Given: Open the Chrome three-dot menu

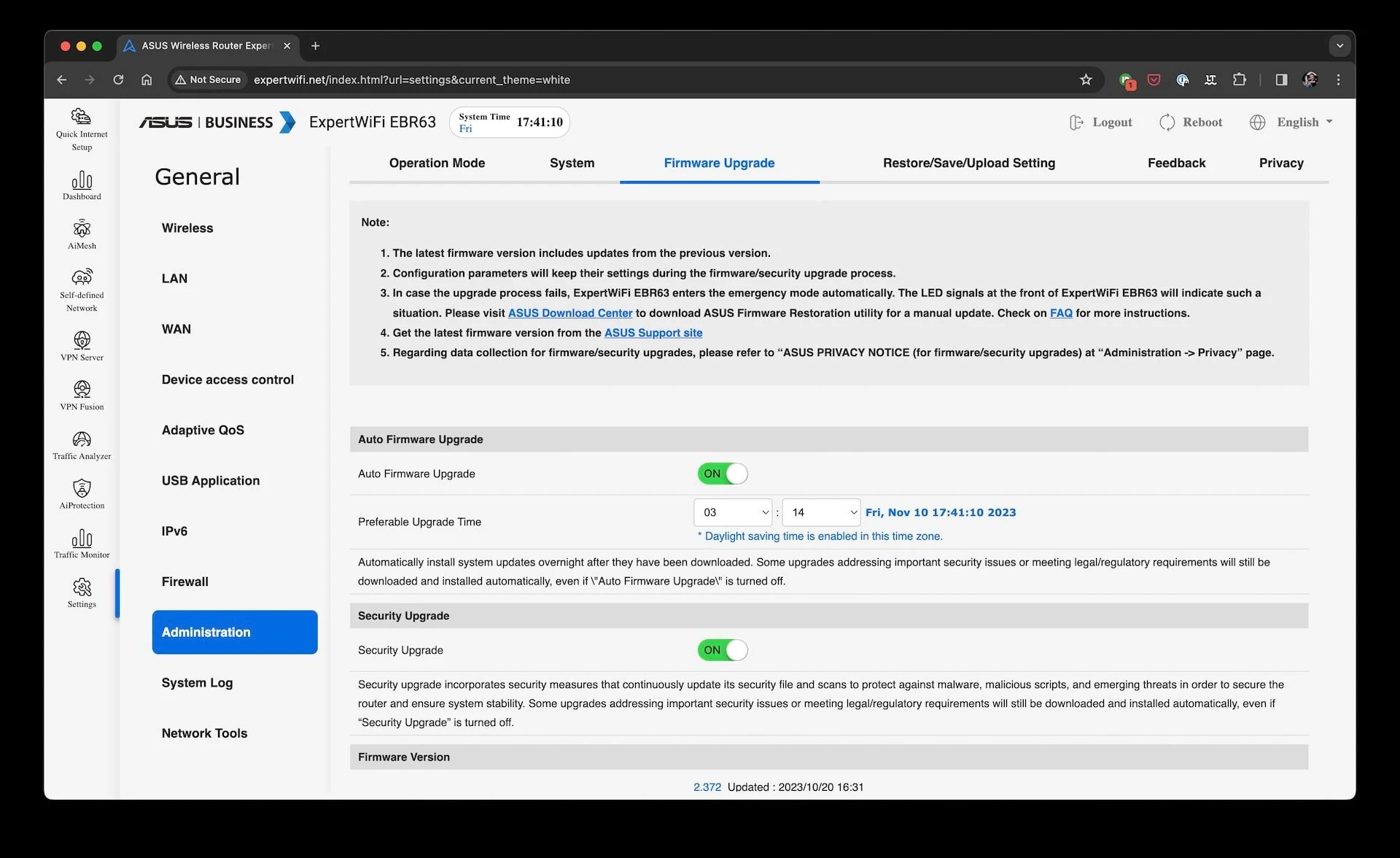Looking at the screenshot, I should click(1338, 80).
